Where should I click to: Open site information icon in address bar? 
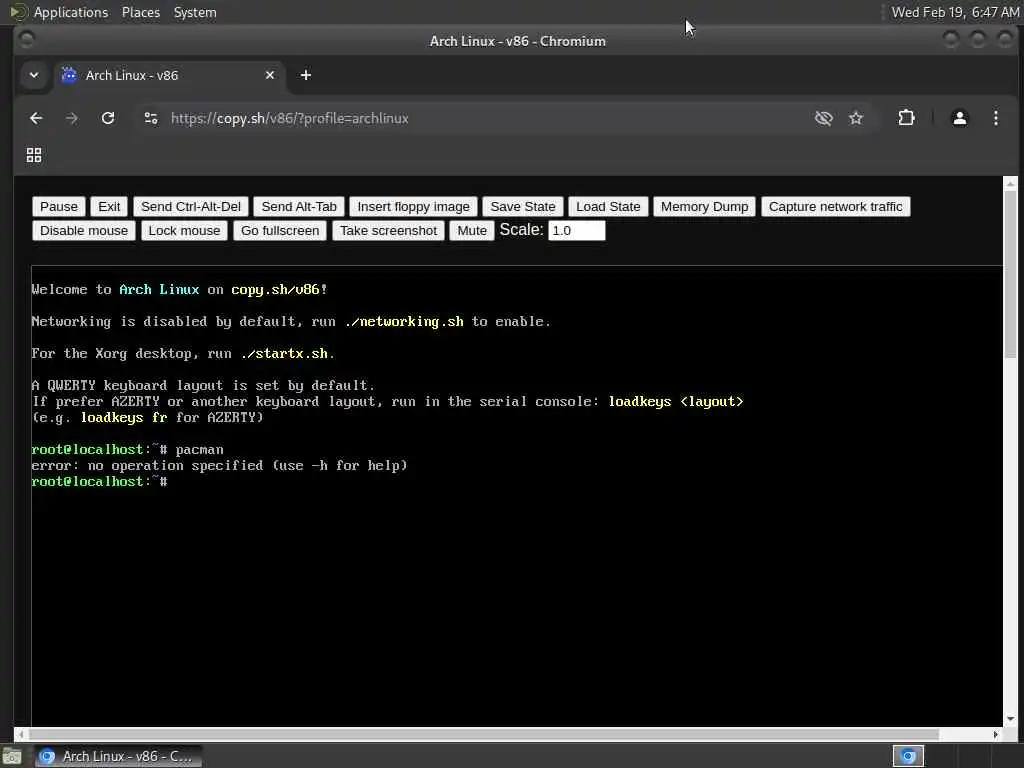tap(151, 118)
